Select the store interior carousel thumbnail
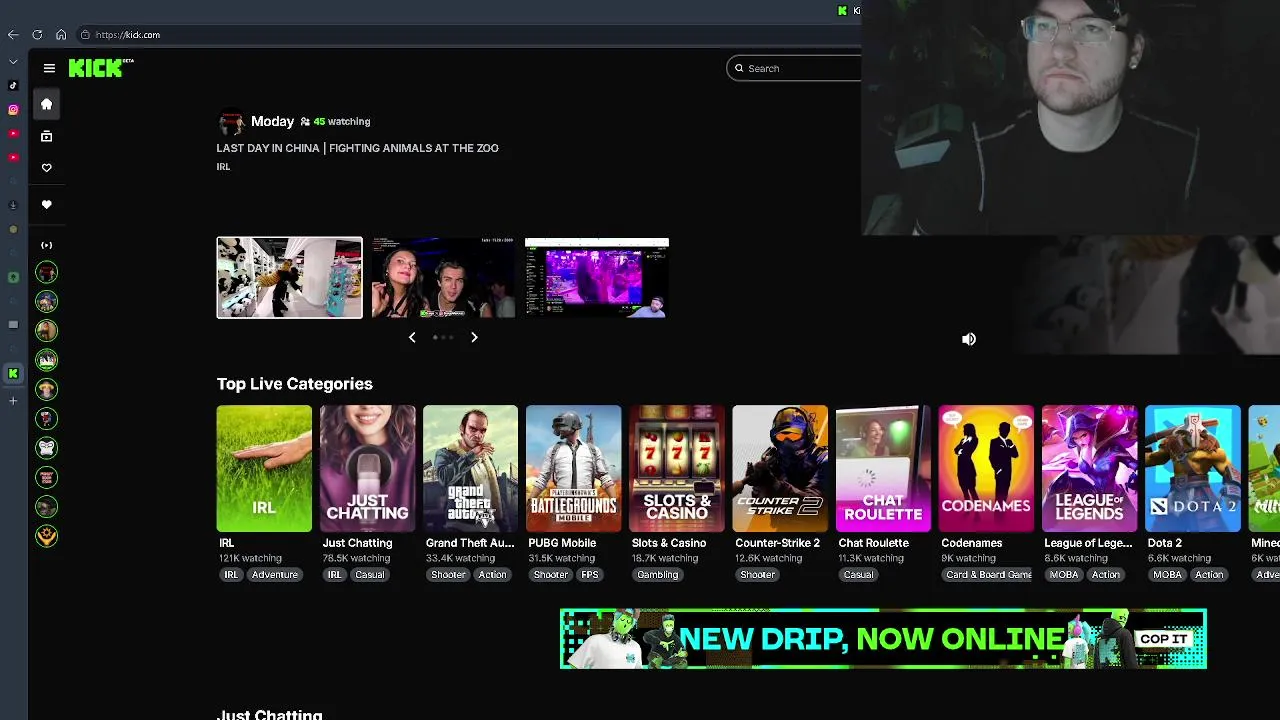This screenshot has height=720, width=1280. point(290,278)
